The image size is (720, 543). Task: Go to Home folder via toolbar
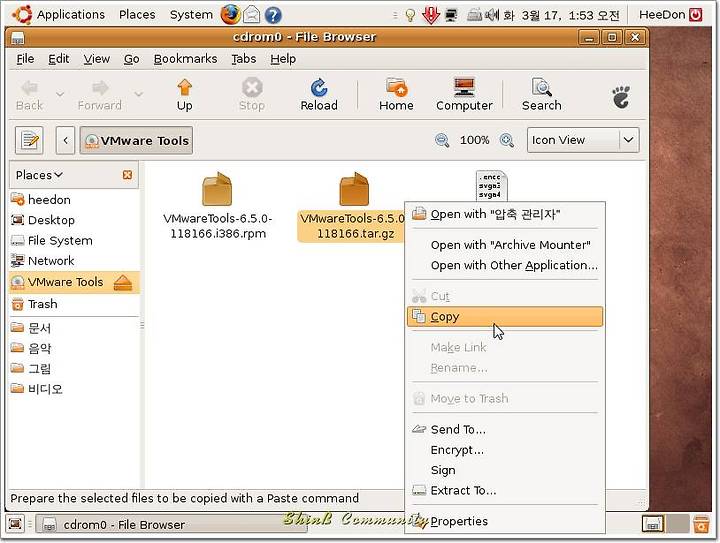click(396, 95)
